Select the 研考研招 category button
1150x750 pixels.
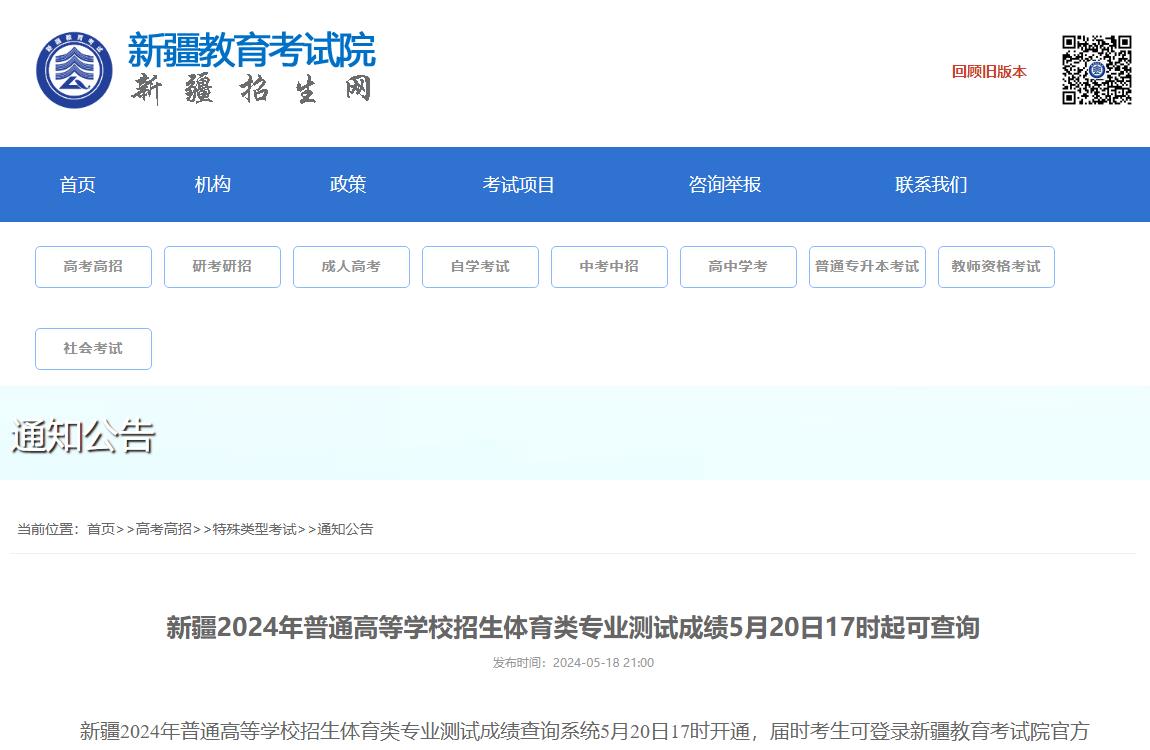tap(222, 266)
